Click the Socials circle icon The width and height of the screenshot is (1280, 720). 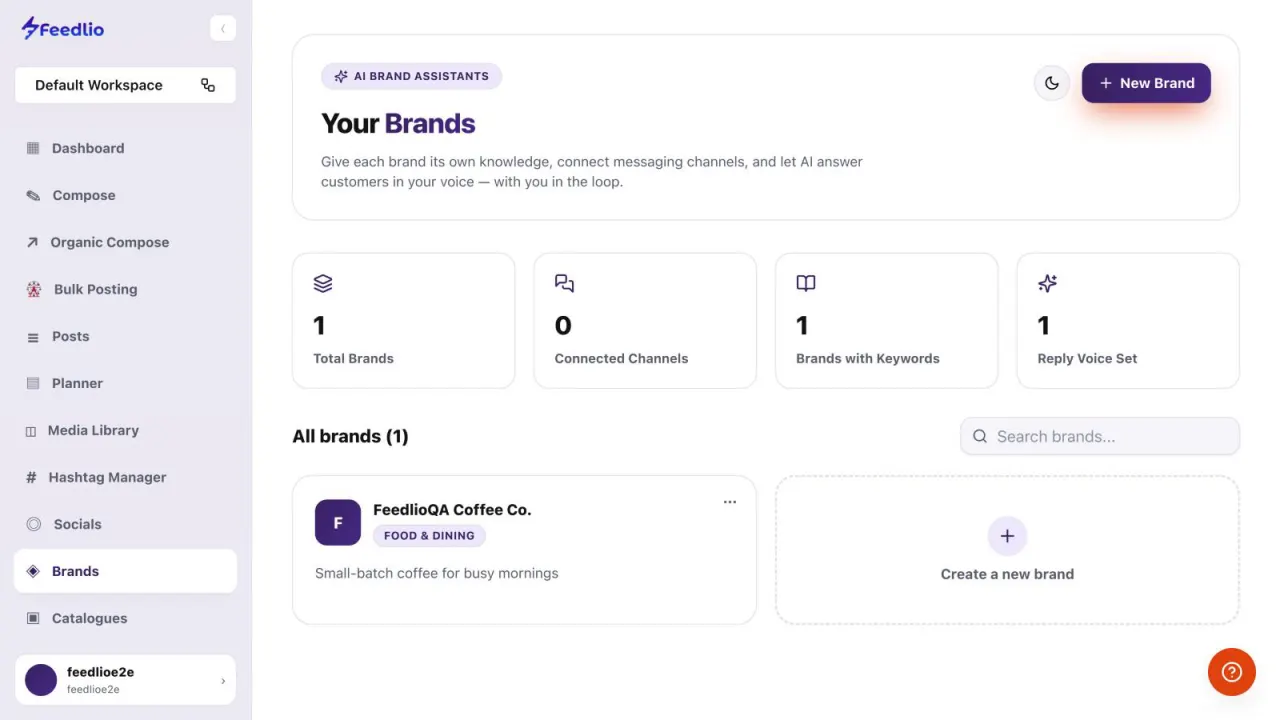[33, 524]
